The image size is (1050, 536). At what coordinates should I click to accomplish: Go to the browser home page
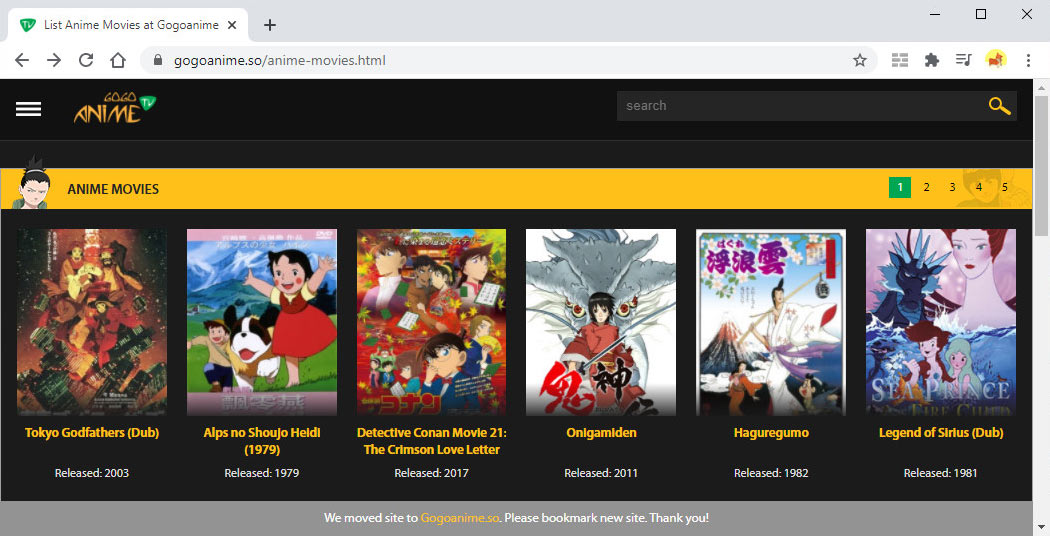pos(118,60)
